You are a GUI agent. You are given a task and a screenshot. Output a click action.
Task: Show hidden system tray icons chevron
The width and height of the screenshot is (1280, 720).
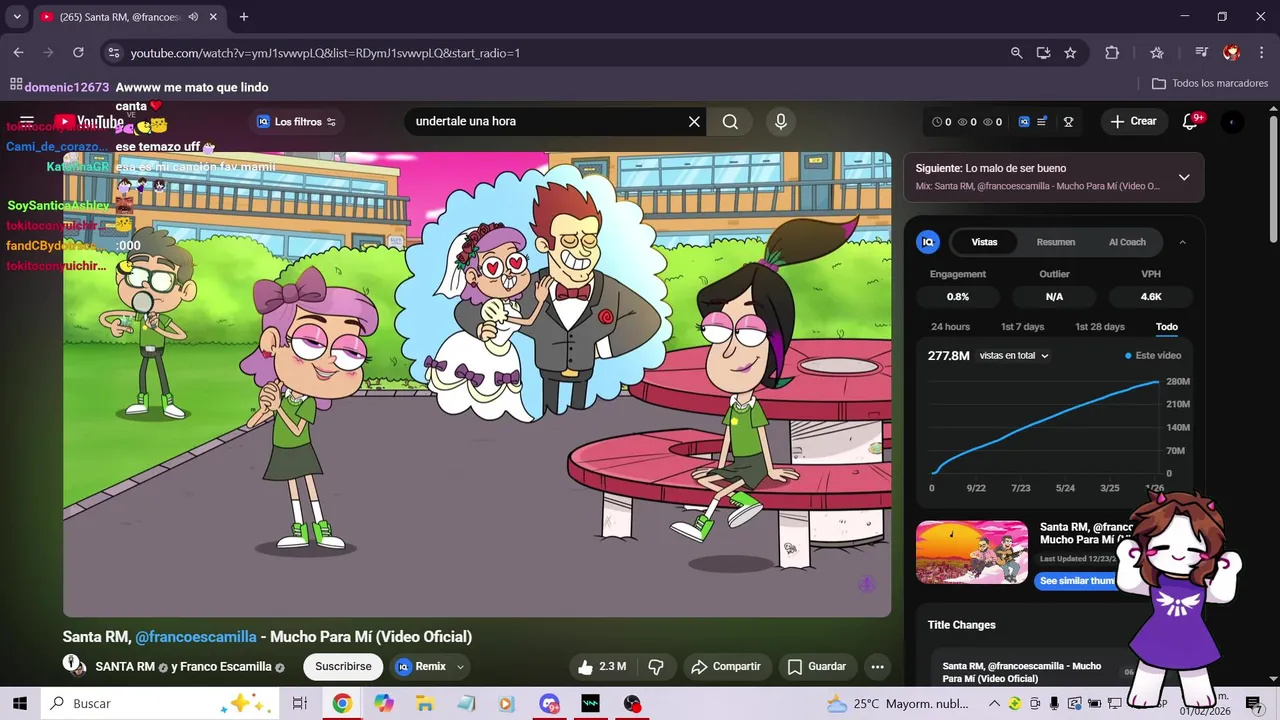coord(996,704)
